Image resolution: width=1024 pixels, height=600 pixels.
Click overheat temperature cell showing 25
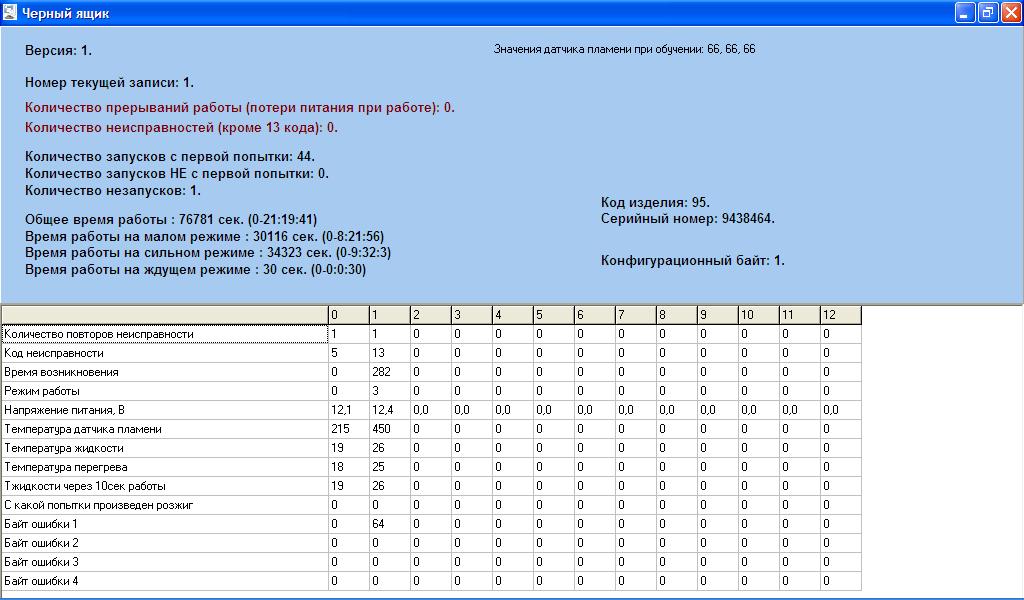pos(390,467)
